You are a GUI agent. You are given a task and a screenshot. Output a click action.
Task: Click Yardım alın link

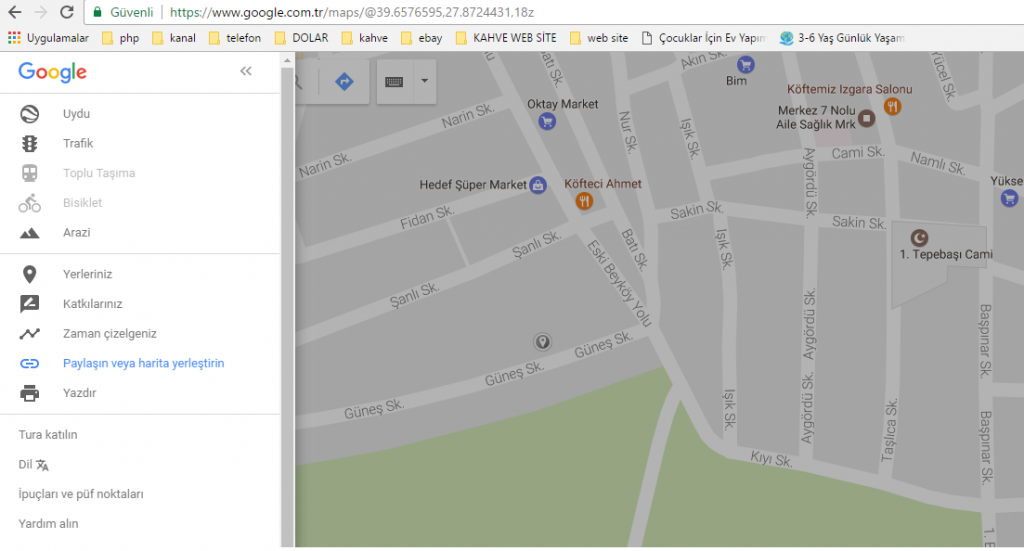48,524
